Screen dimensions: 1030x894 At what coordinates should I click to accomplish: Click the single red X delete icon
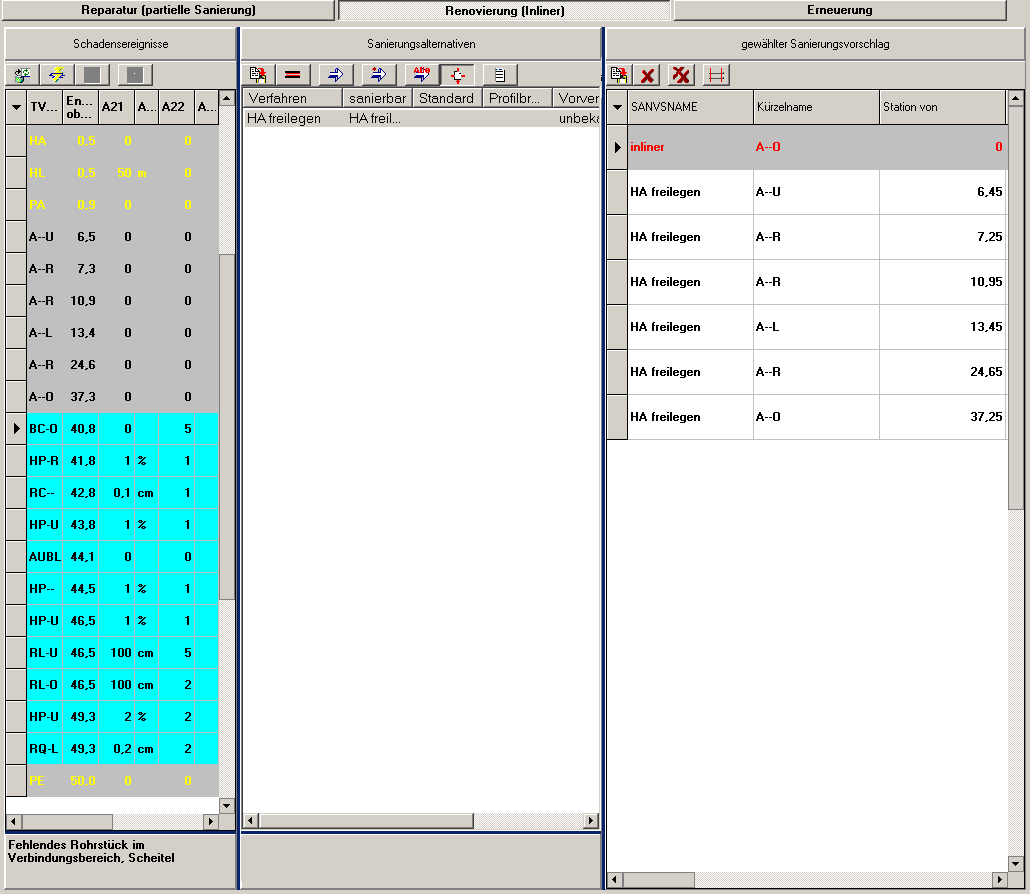[648, 75]
